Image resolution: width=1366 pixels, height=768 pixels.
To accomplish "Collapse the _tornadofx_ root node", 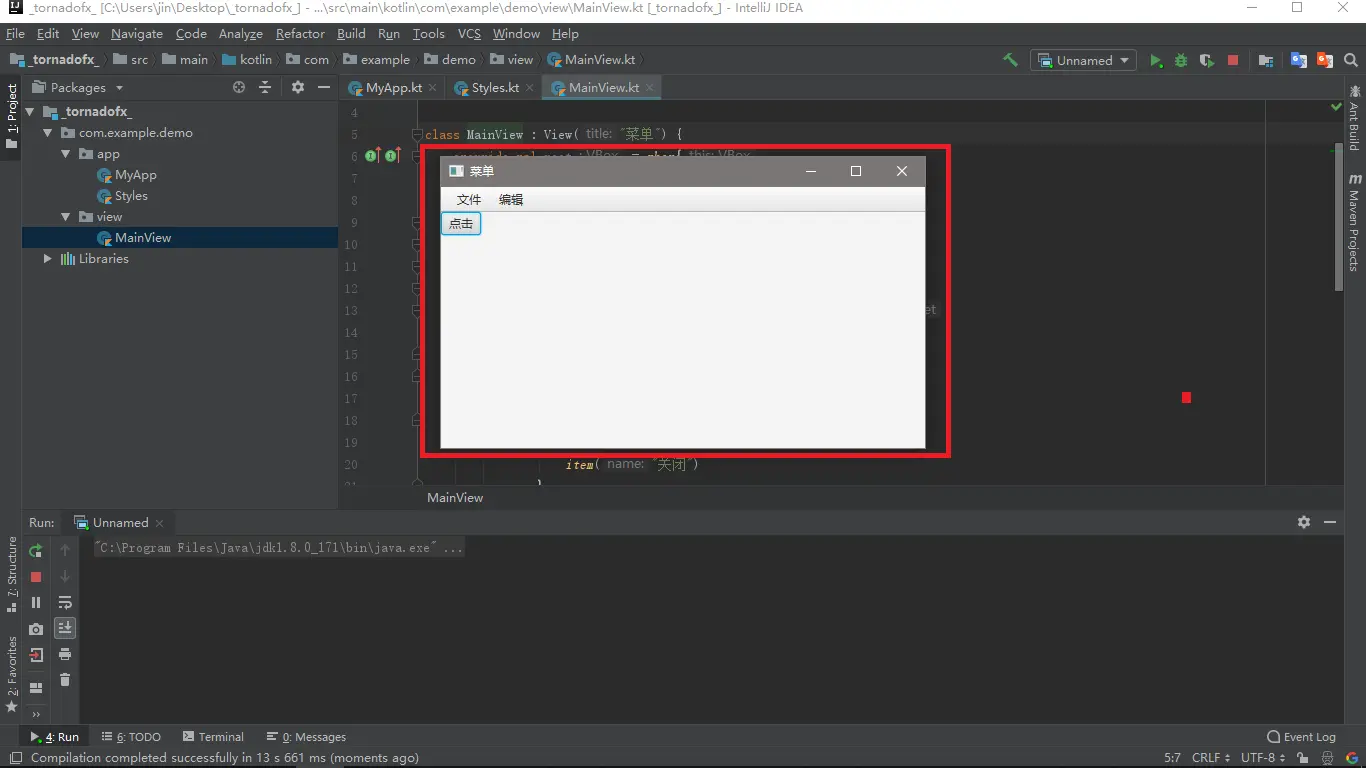I will (x=30, y=111).
